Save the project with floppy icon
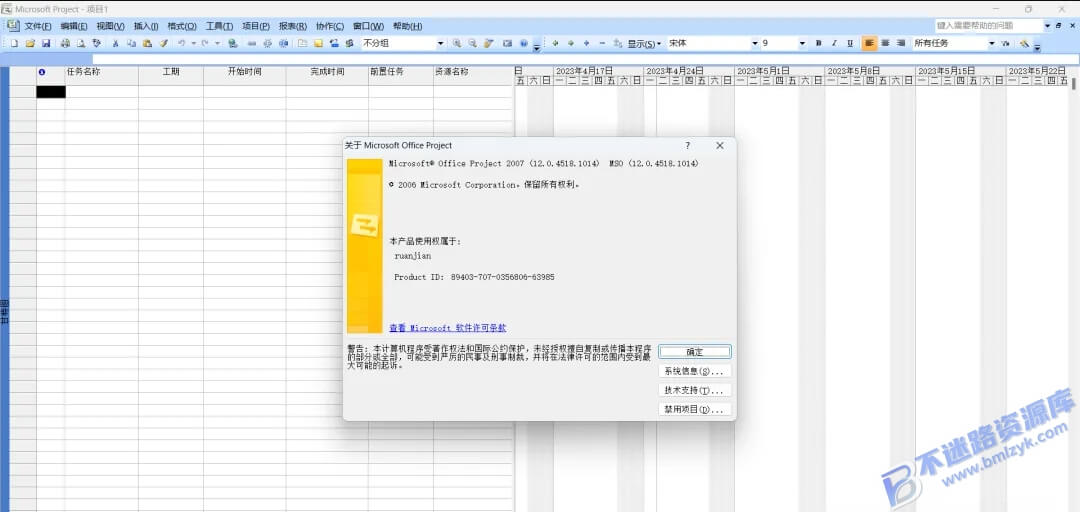 click(46, 43)
